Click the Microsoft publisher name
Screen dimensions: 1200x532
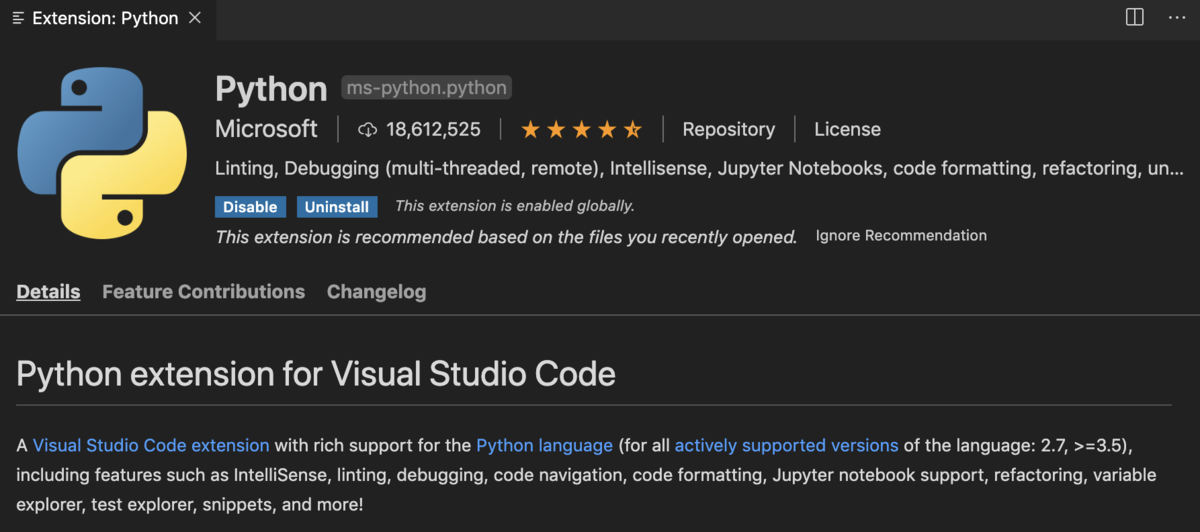[266, 129]
